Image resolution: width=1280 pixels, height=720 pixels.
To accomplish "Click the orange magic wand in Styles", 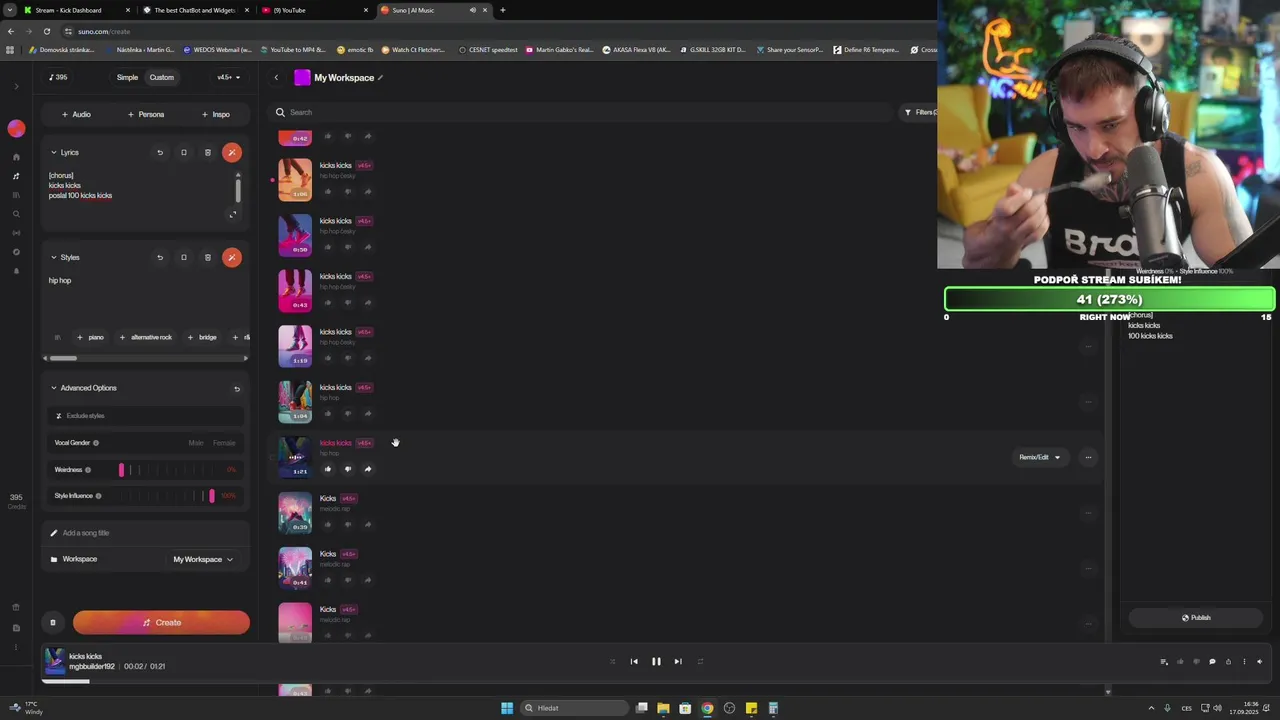I will click(x=232, y=258).
